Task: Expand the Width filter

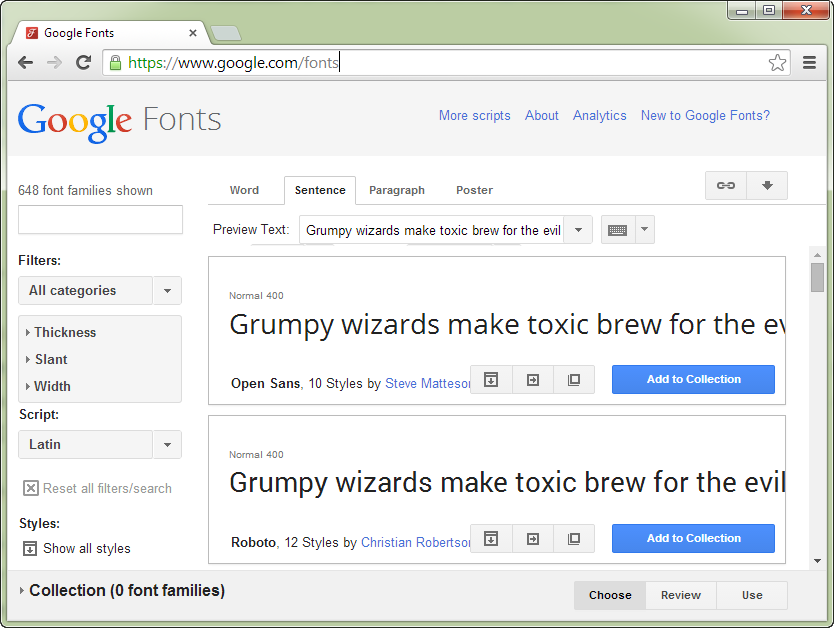Action: [48, 387]
